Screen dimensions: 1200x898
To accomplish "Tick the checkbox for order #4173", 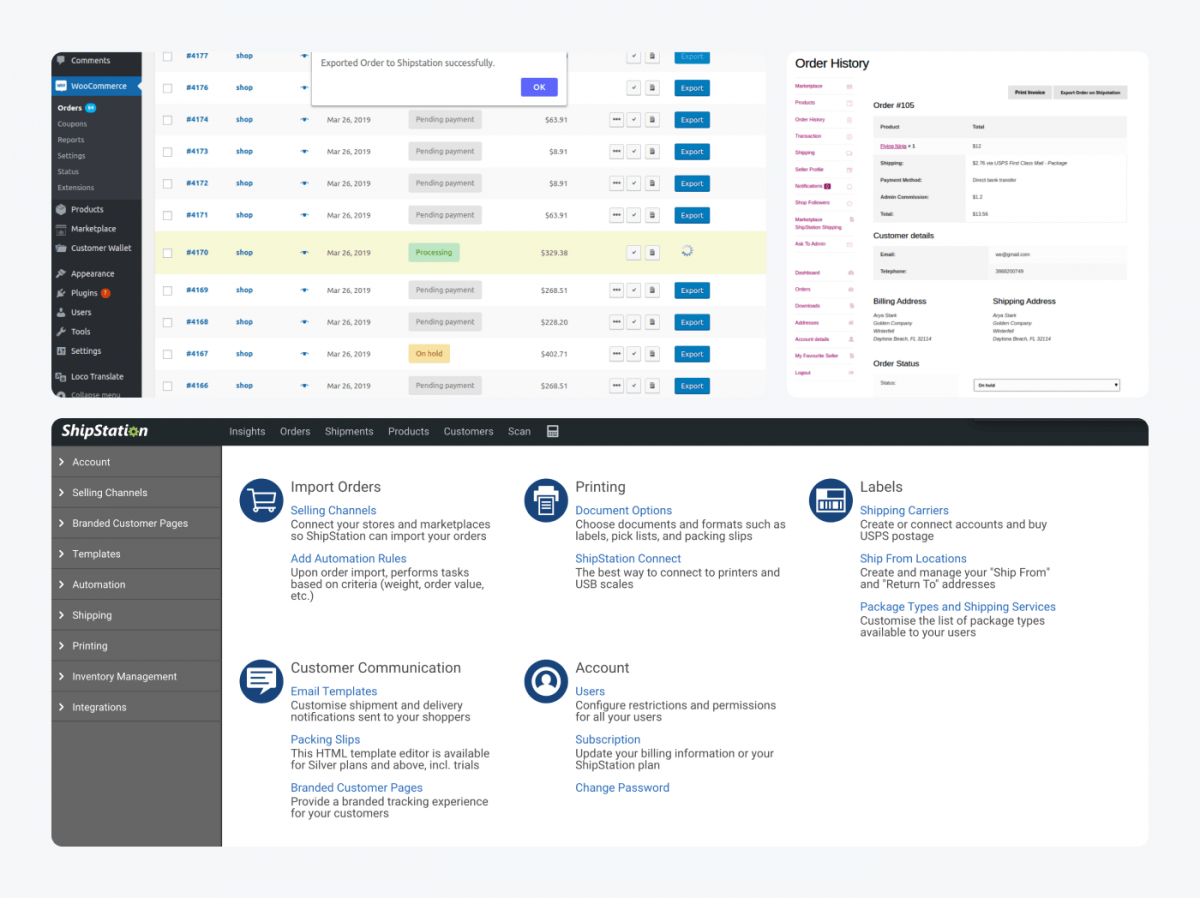I will (167, 152).
